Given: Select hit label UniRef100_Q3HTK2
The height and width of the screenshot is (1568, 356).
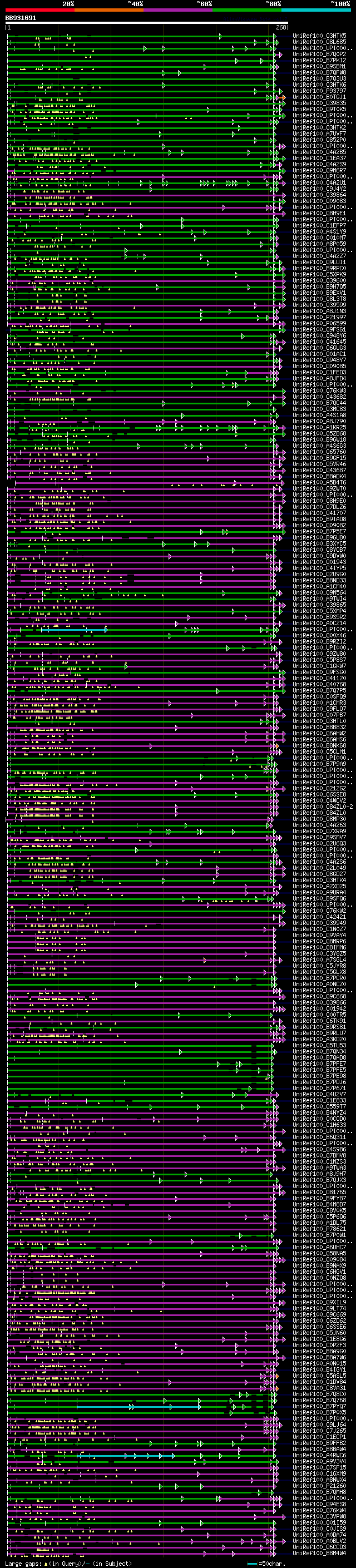Looking at the screenshot, I should tap(319, 128).
